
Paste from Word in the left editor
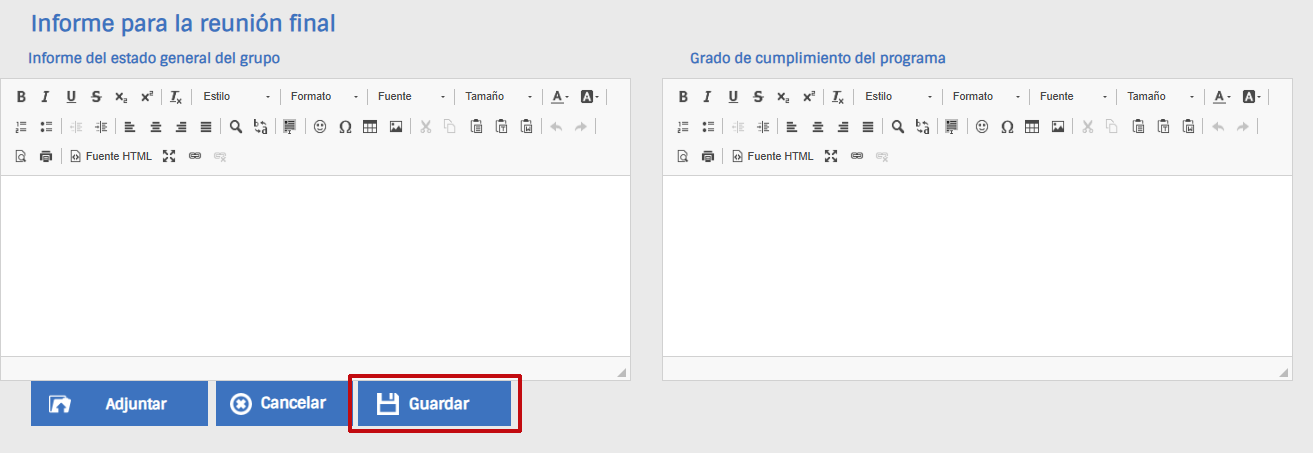[526, 127]
